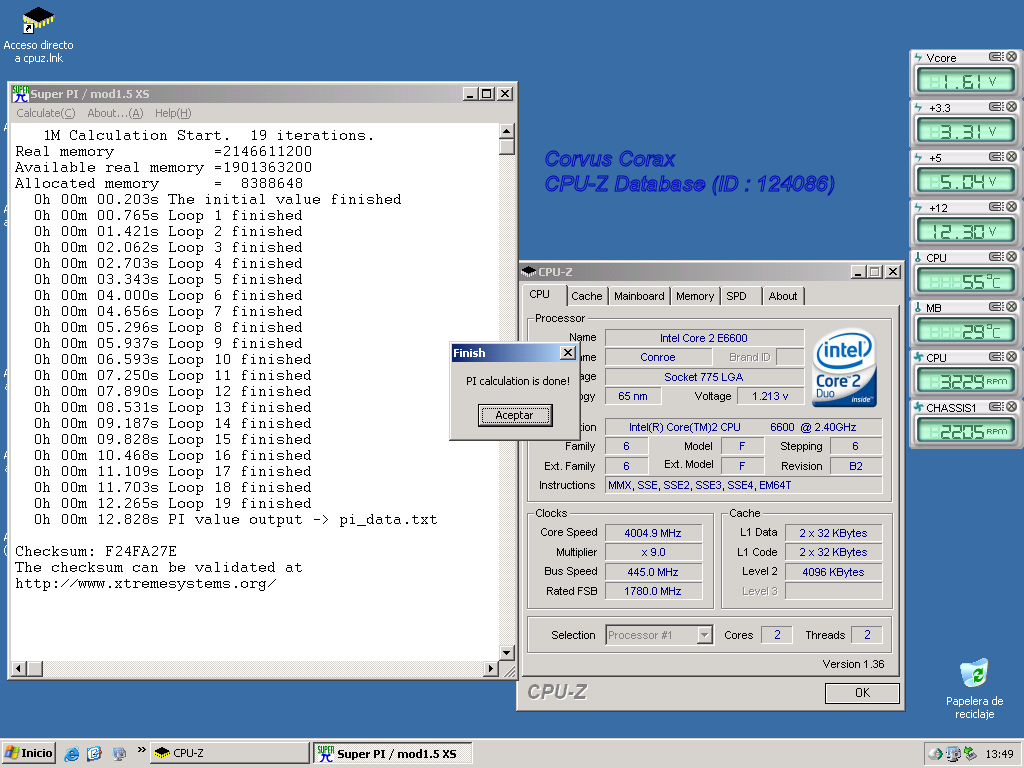This screenshot has height=768, width=1024.
Task: Open the Help menu in Super PI
Action: (172, 113)
